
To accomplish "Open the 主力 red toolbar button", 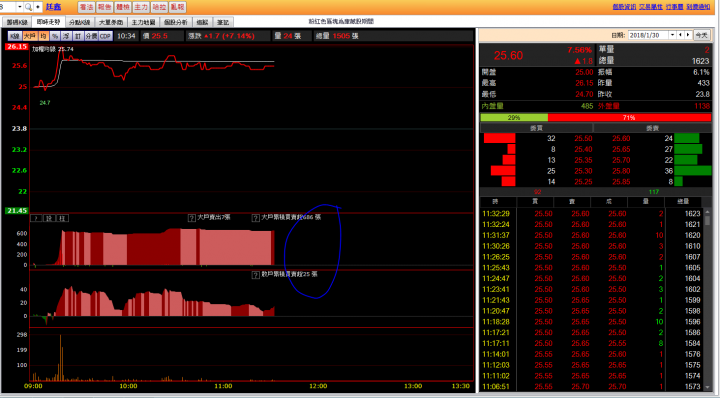I will (x=141, y=7).
